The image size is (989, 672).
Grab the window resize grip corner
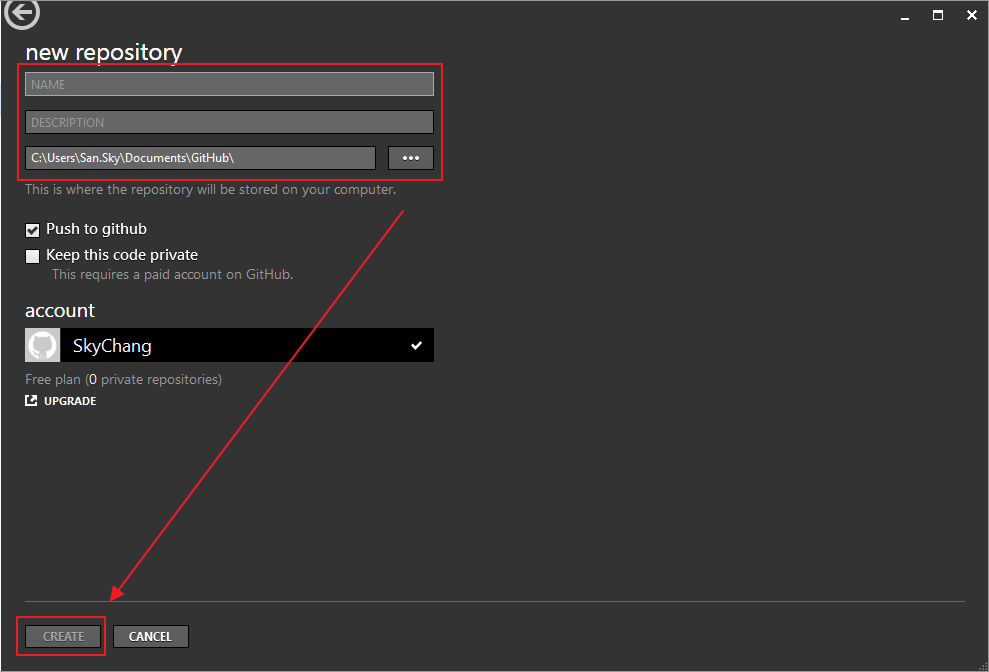pos(982,666)
